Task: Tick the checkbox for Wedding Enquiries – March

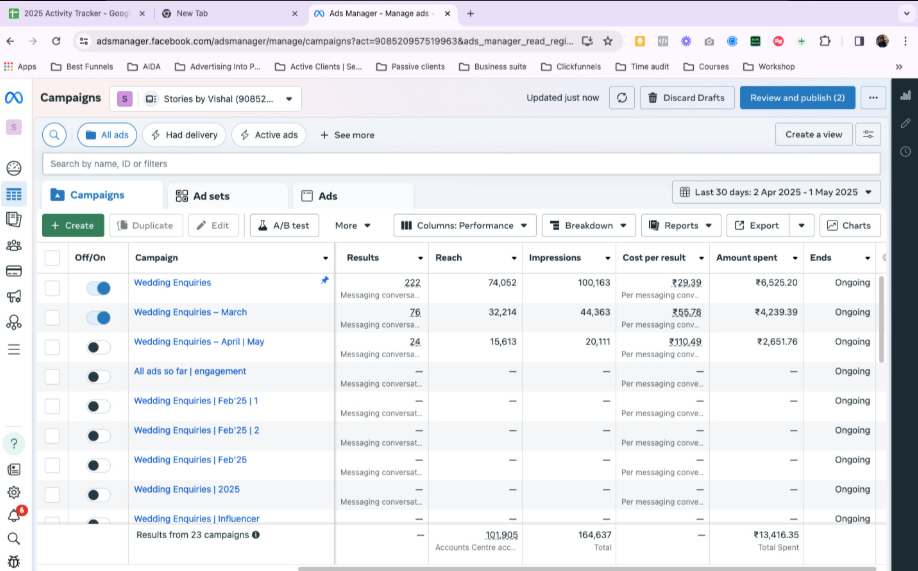Action: (x=52, y=318)
